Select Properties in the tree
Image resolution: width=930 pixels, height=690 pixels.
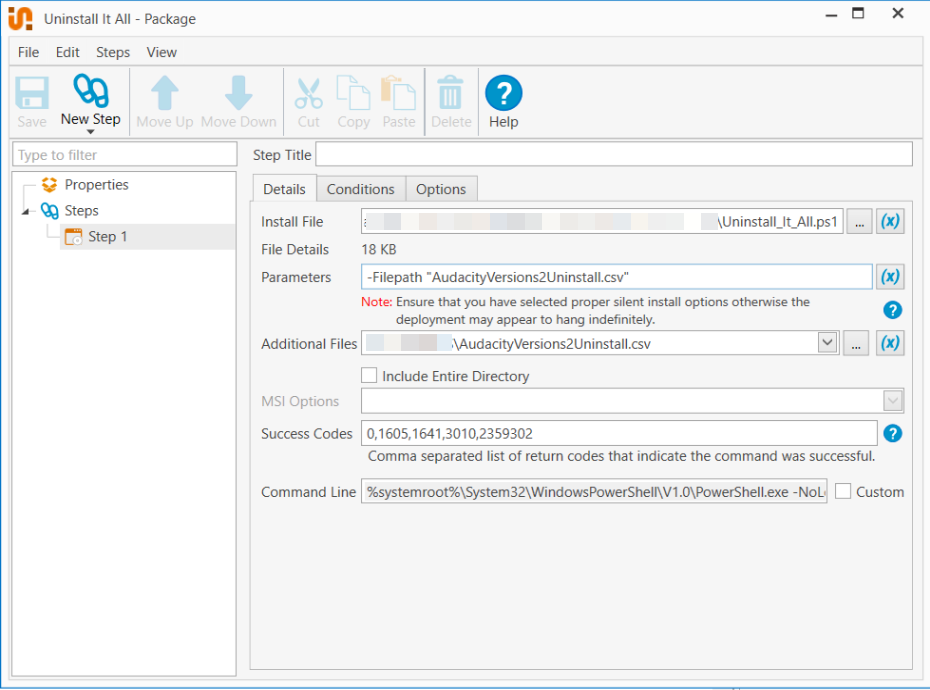96,185
